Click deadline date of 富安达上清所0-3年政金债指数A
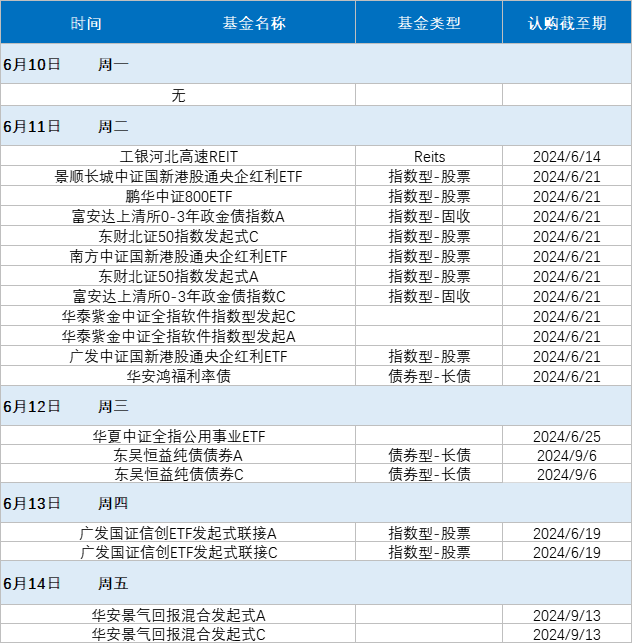Viewport: 632px width, 643px height. tap(566, 216)
